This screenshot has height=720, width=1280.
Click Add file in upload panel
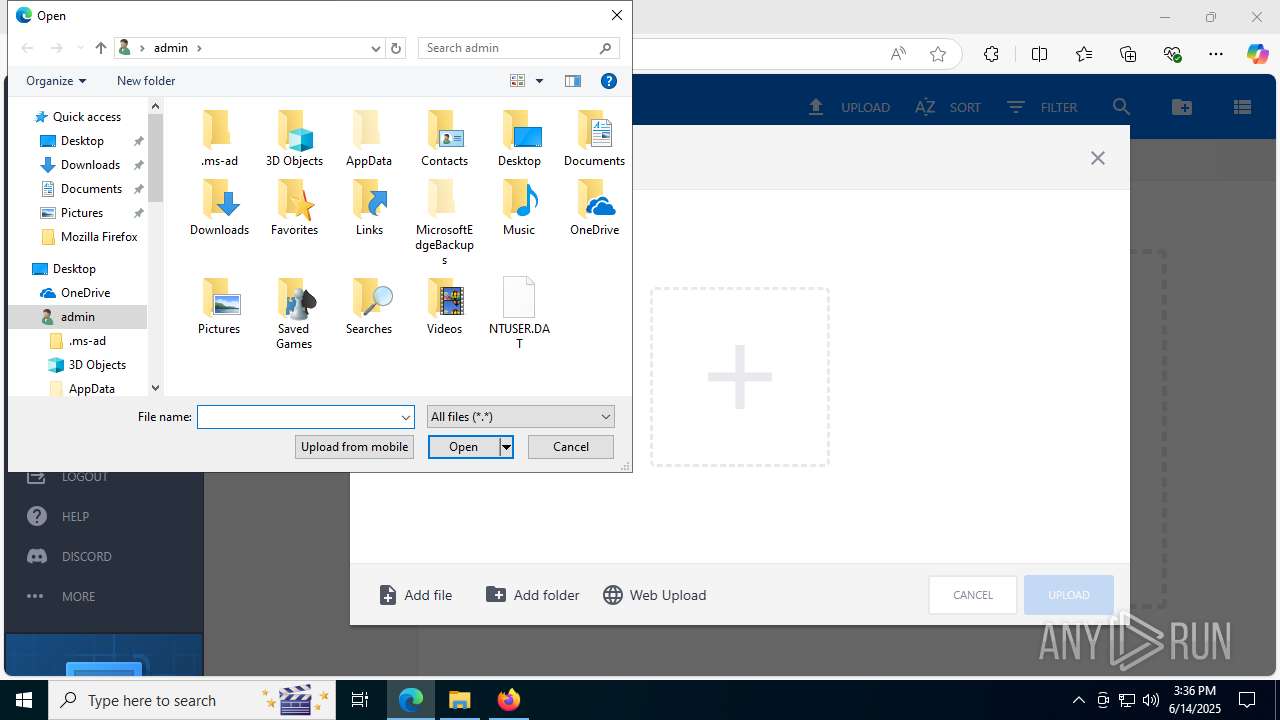[416, 595]
